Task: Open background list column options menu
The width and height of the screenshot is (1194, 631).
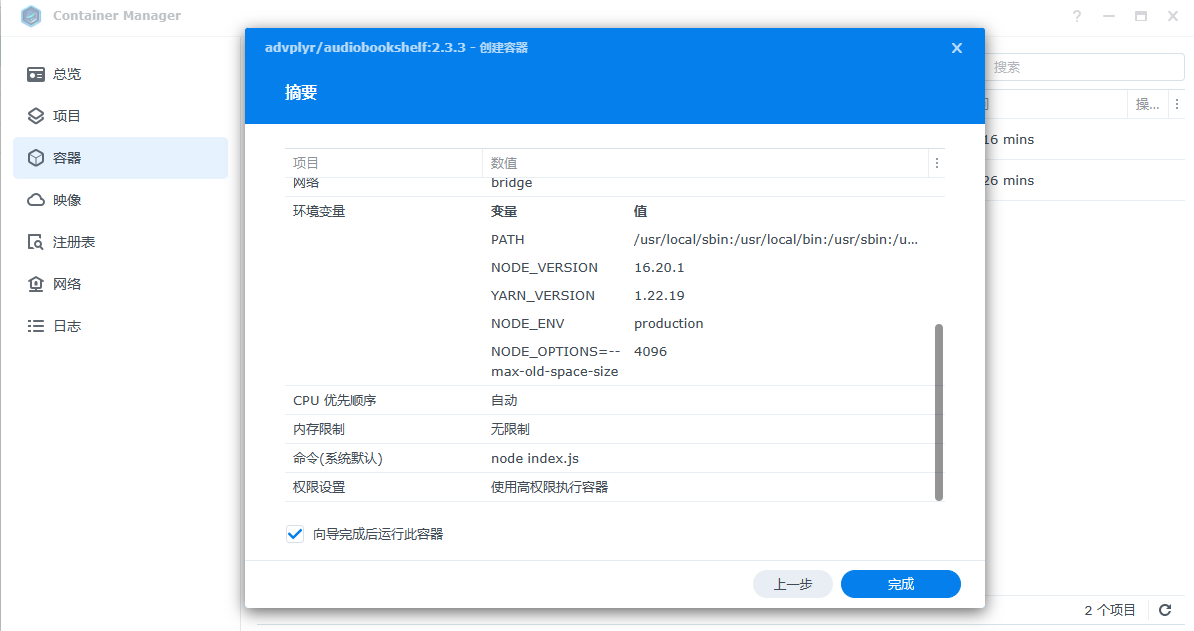Action: point(1176,104)
